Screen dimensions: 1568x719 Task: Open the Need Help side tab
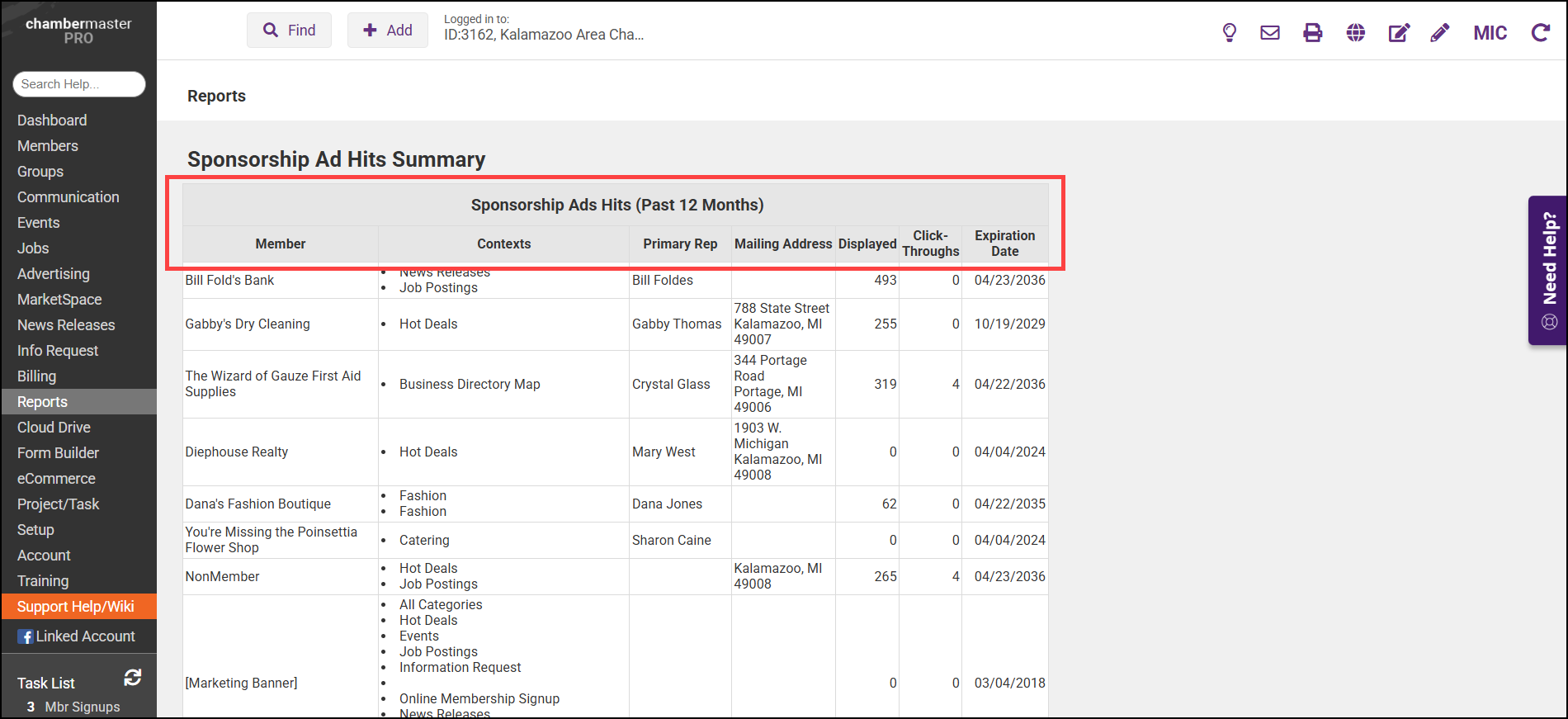coord(1548,270)
